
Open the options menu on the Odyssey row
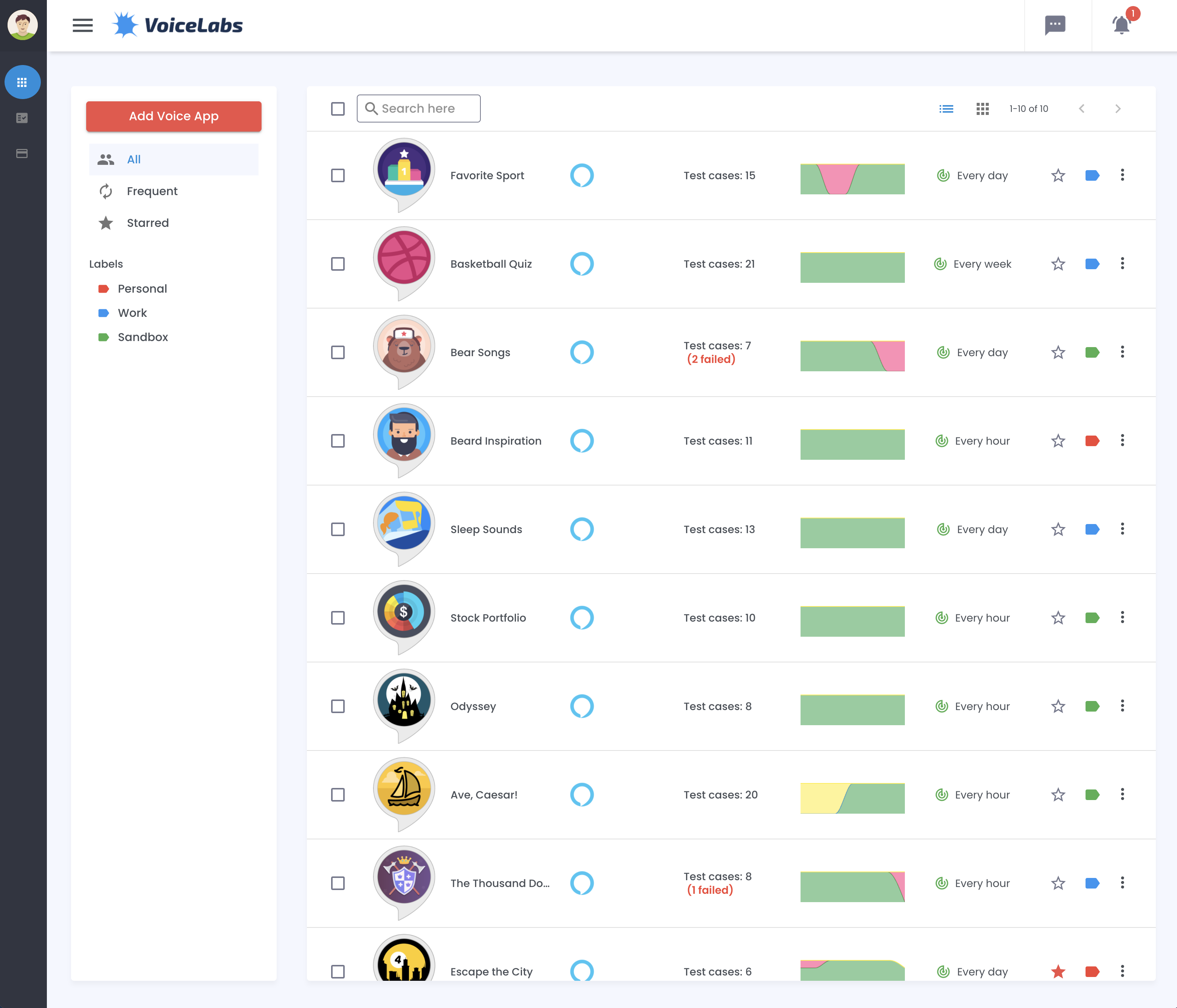tap(1123, 706)
